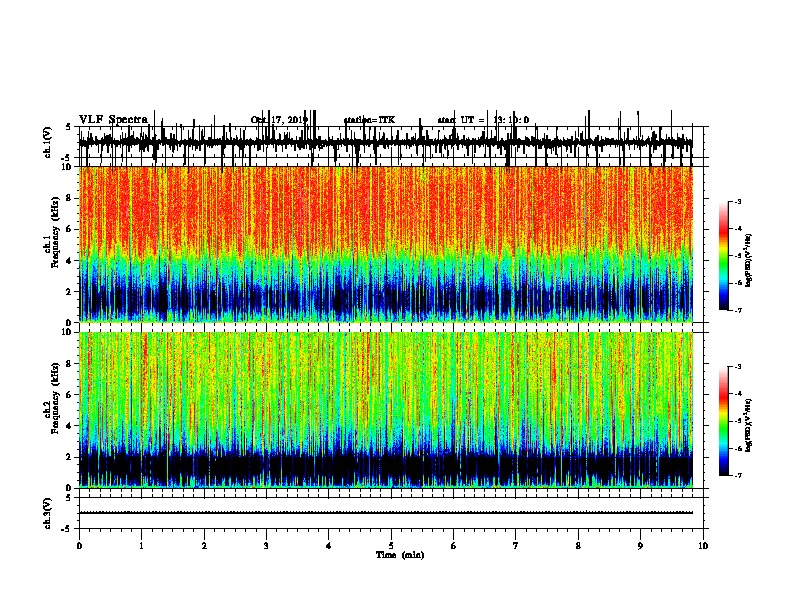
Task: Click time axis tick label "0"
Action: (79, 546)
